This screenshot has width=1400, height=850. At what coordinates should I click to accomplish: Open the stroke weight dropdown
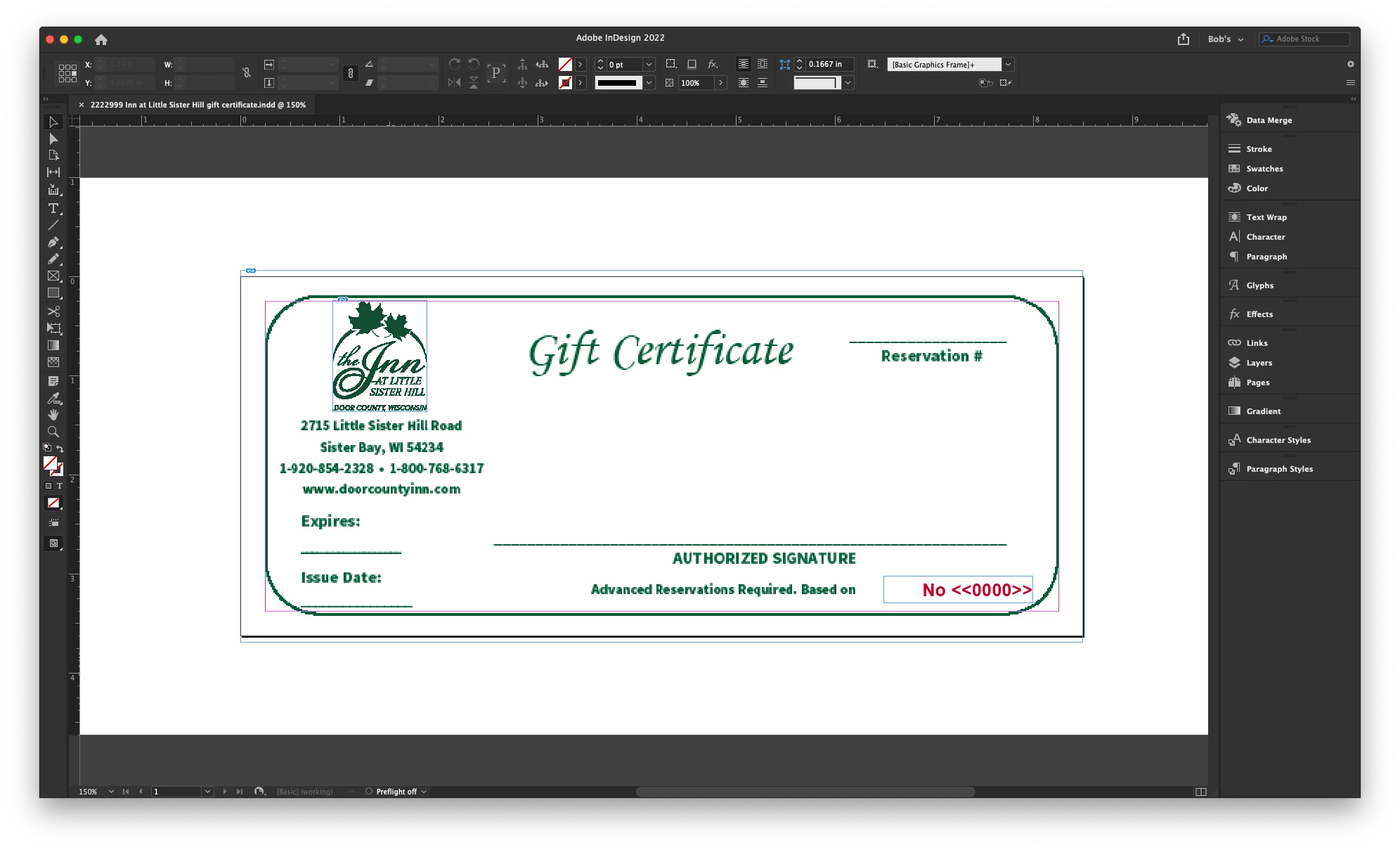pyautogui.click(x=649, y=64)
